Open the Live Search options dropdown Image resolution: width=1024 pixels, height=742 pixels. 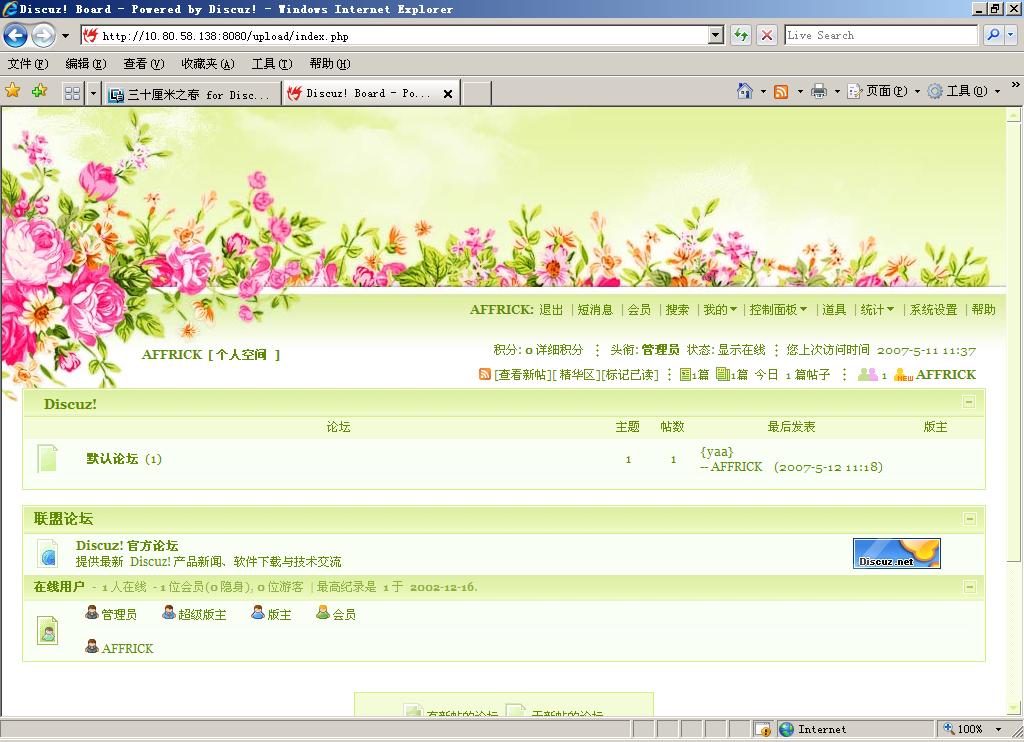click(x=1011, y=35)
